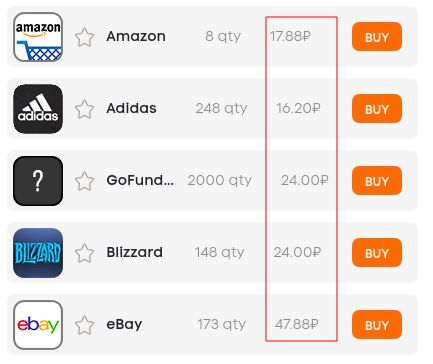
Task: Click the eBay logo icon
Action: tap(38, 325)
